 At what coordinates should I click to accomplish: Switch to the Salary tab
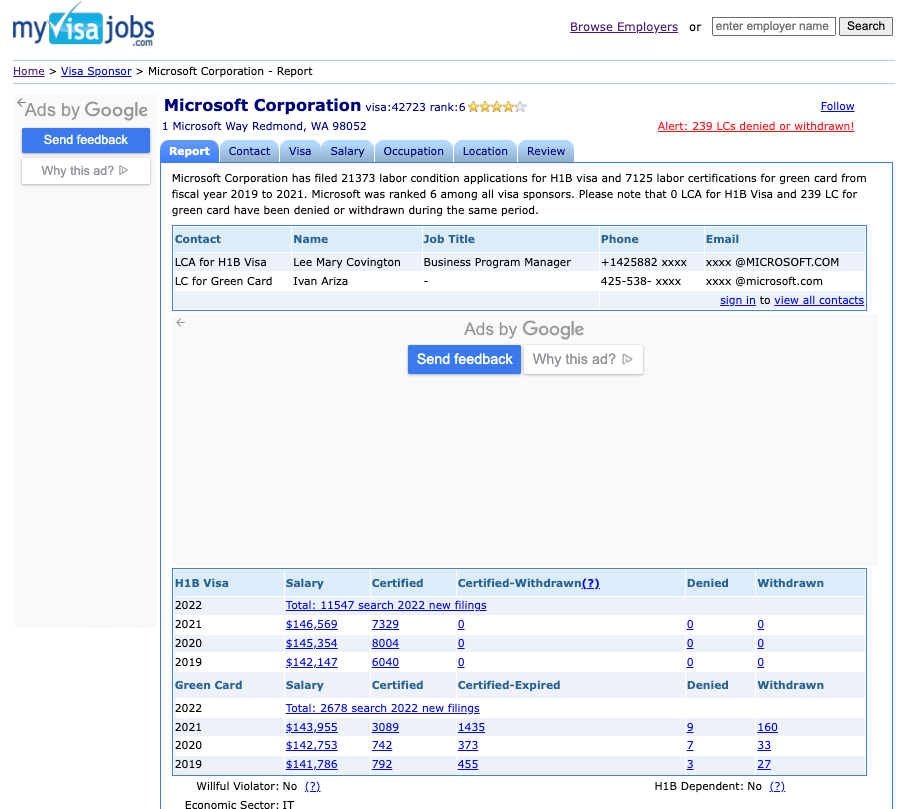tap(347, 151)
